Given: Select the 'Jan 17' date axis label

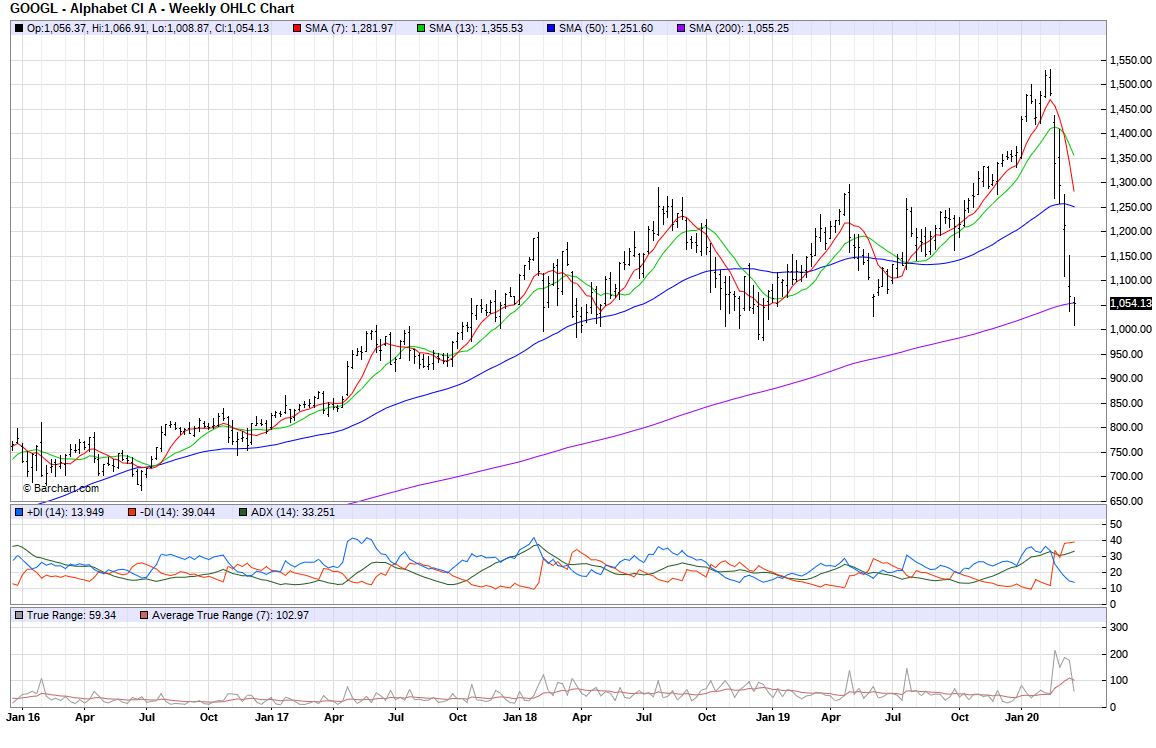Looking at the screenshot, I should (272, 717).
